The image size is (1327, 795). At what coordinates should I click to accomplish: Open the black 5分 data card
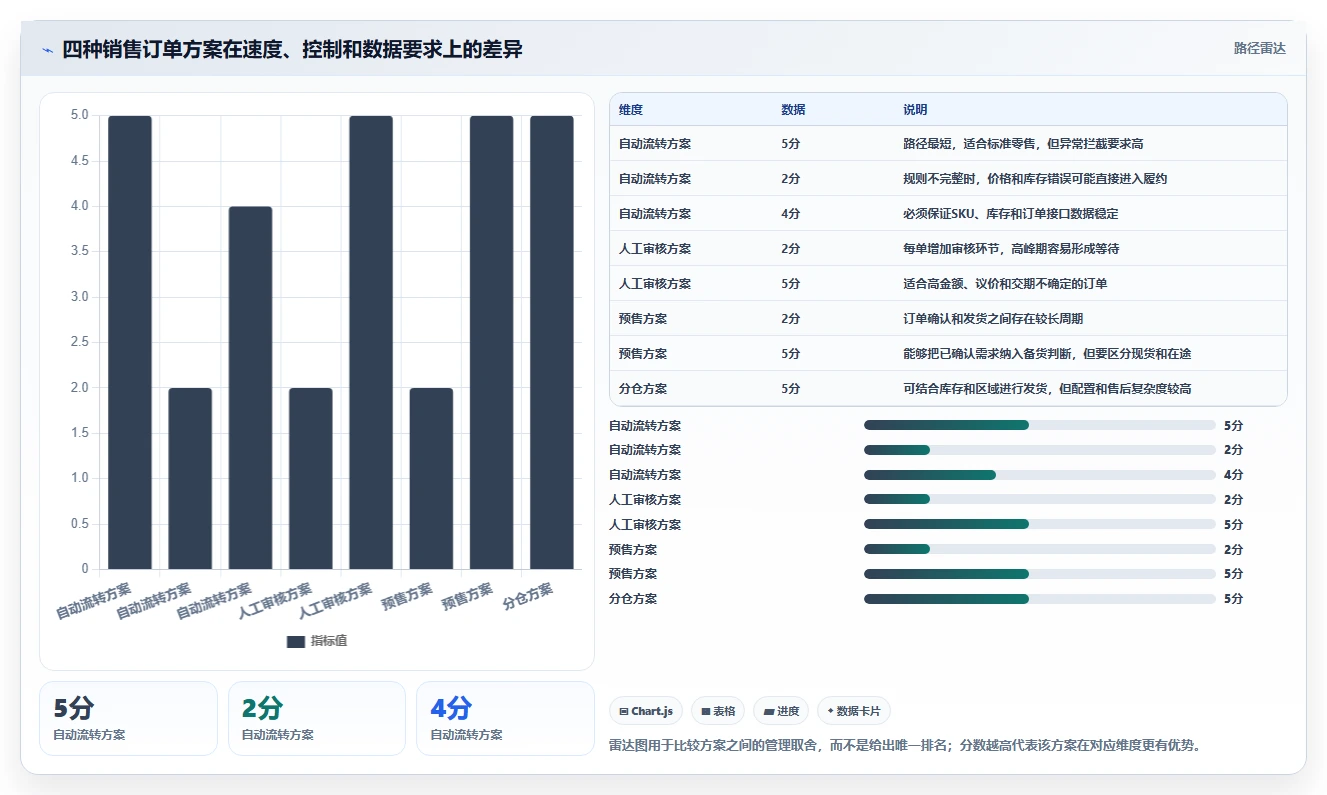[x=128, y=718]
